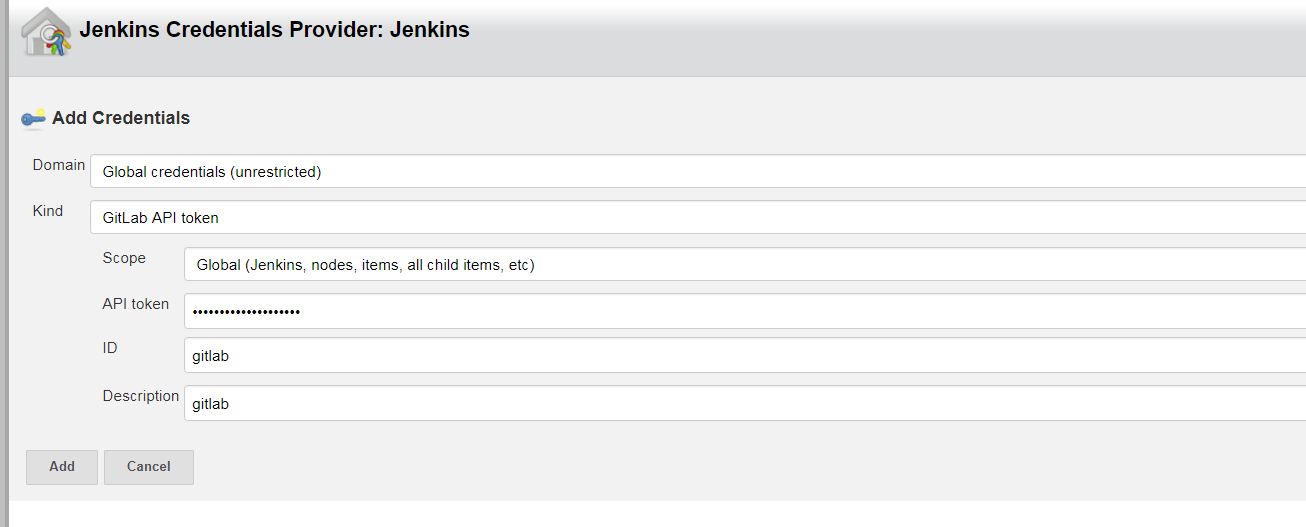
Task: Click the Scope field label
Action: coord(124,258)
